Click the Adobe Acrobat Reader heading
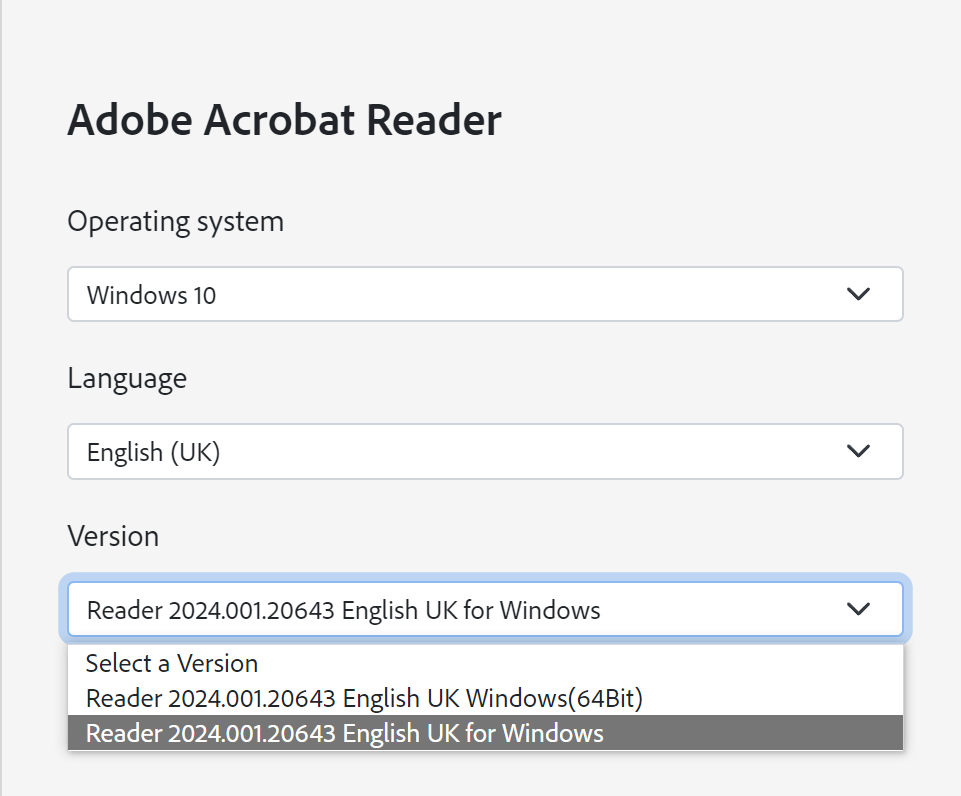Image resolution: width=961 pixels, height=796 pixels. pos(283,119)
